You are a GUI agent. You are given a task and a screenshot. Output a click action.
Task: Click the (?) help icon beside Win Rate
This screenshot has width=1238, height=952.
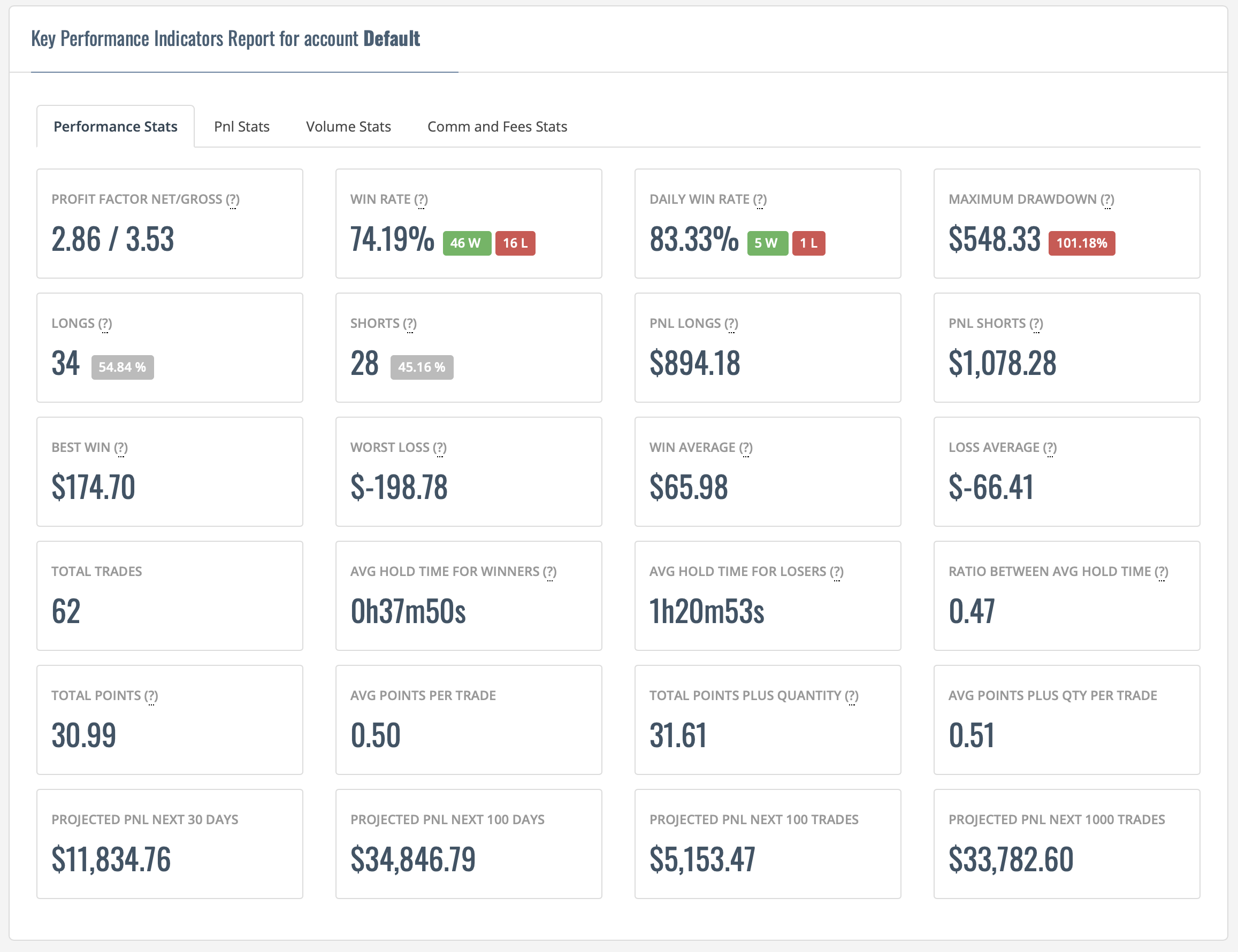[421, 199]
